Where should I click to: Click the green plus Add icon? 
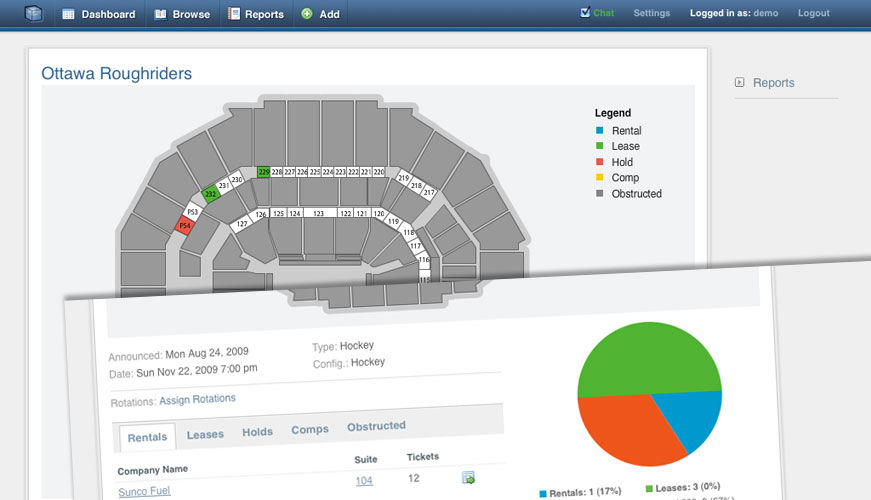(307, 14)
